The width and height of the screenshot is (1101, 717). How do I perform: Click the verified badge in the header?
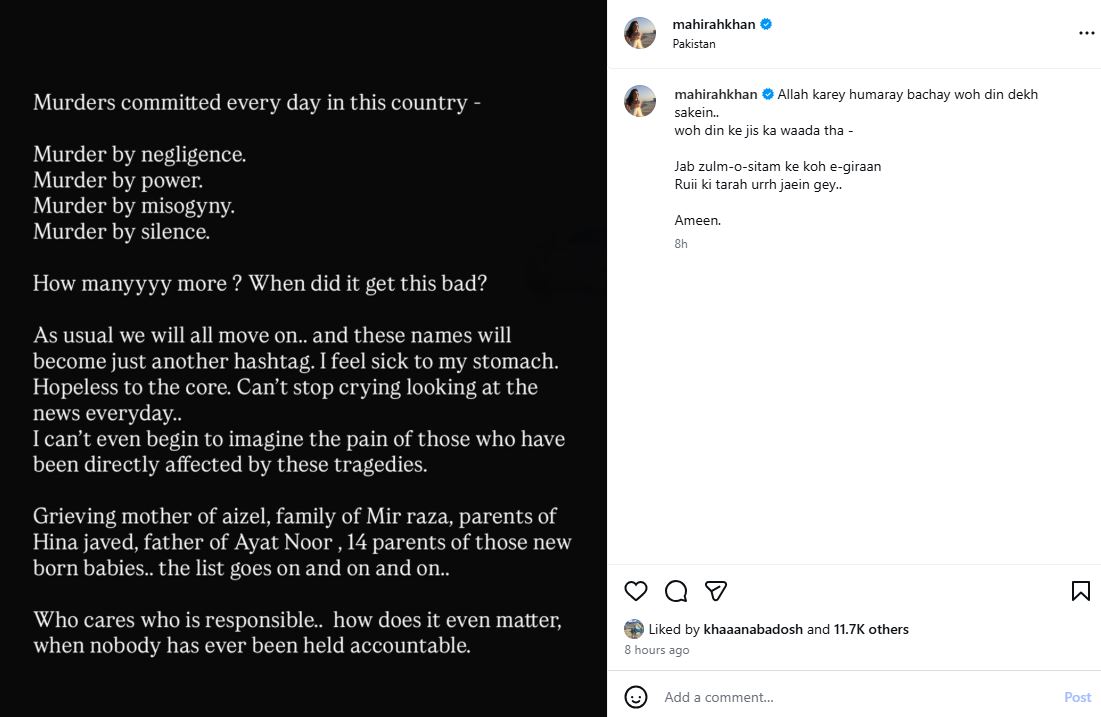tap(766, 24)
